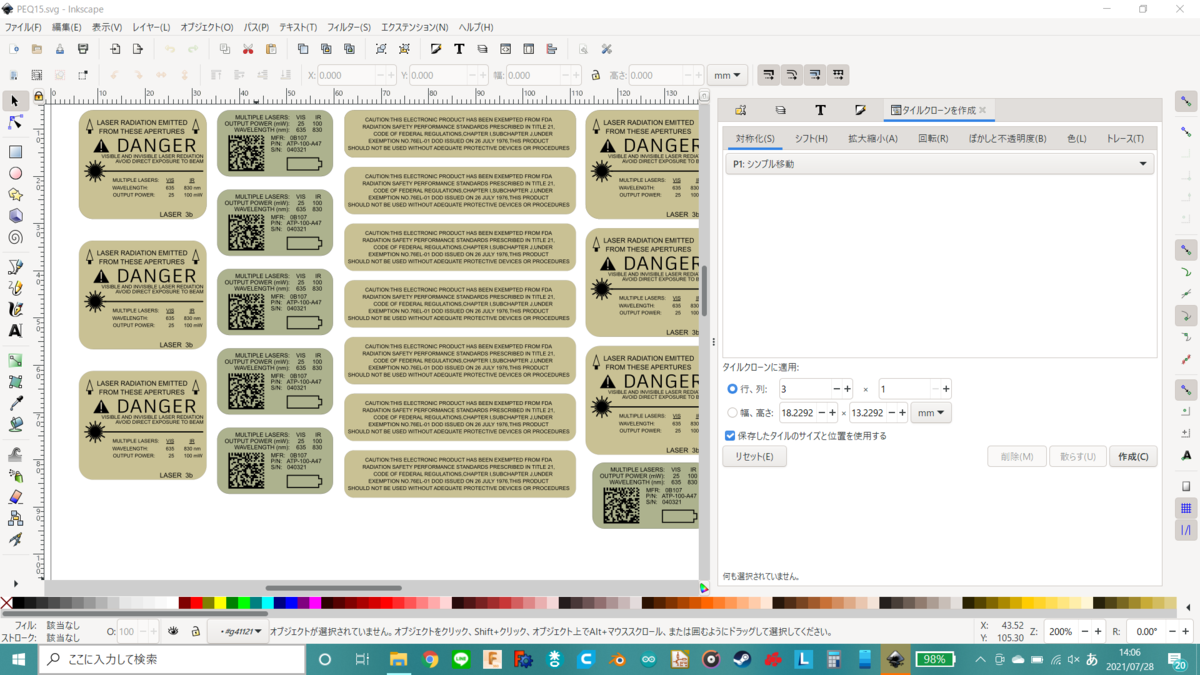Open the エクステンション(N) menu
The image size is (1200, 675).
coord(414,27)
